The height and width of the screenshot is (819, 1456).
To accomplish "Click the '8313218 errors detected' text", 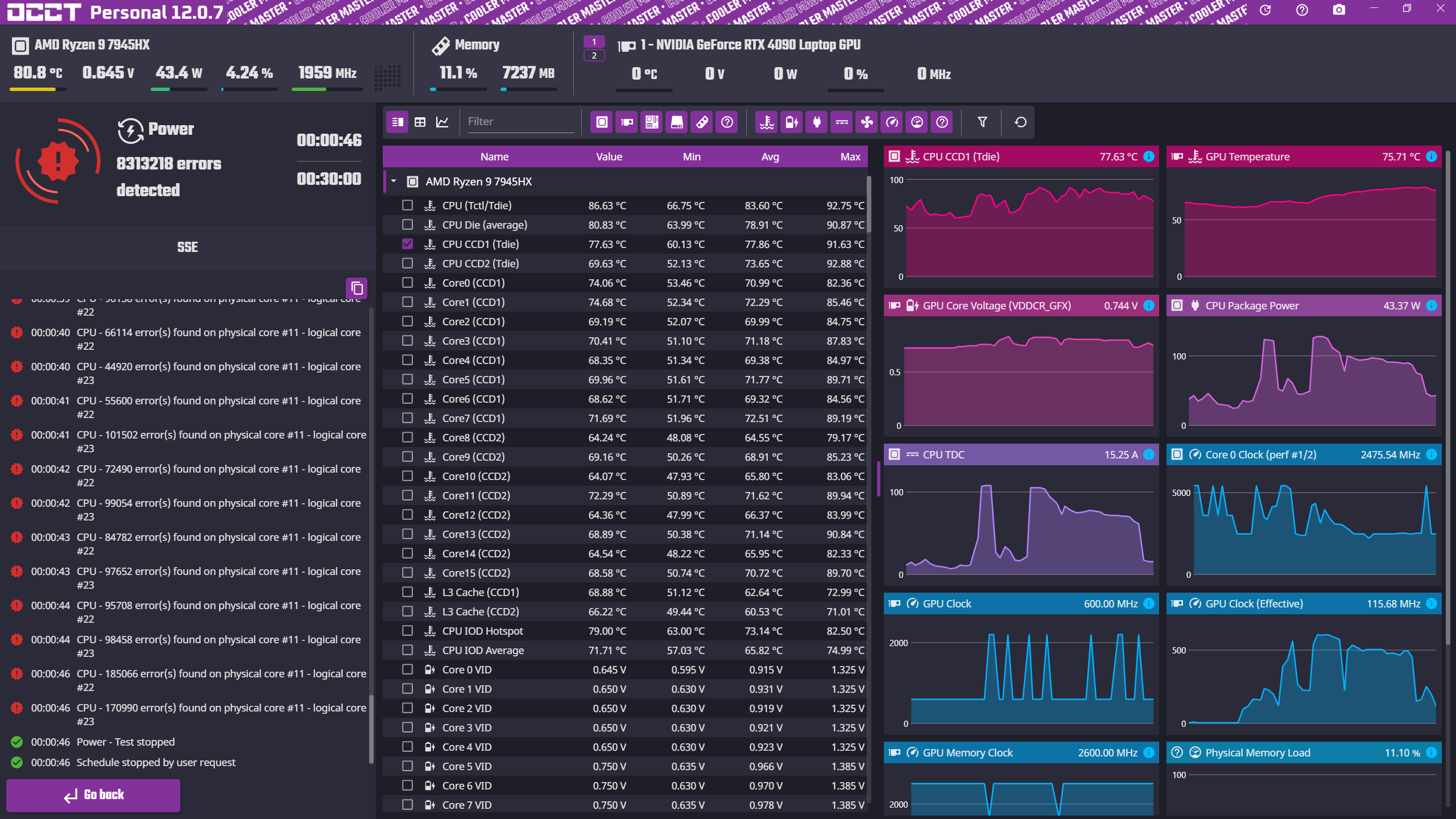I will (169, 176).
